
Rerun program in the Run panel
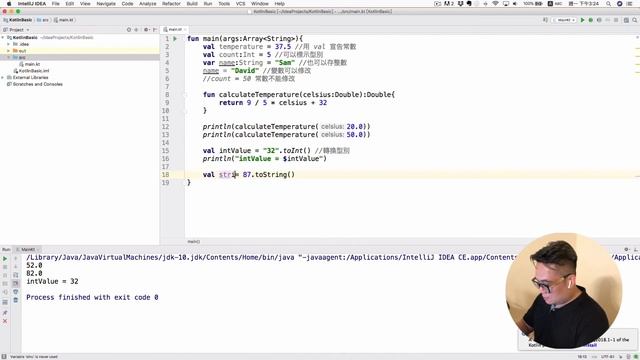pyautogui.click(x=5, y=259)
